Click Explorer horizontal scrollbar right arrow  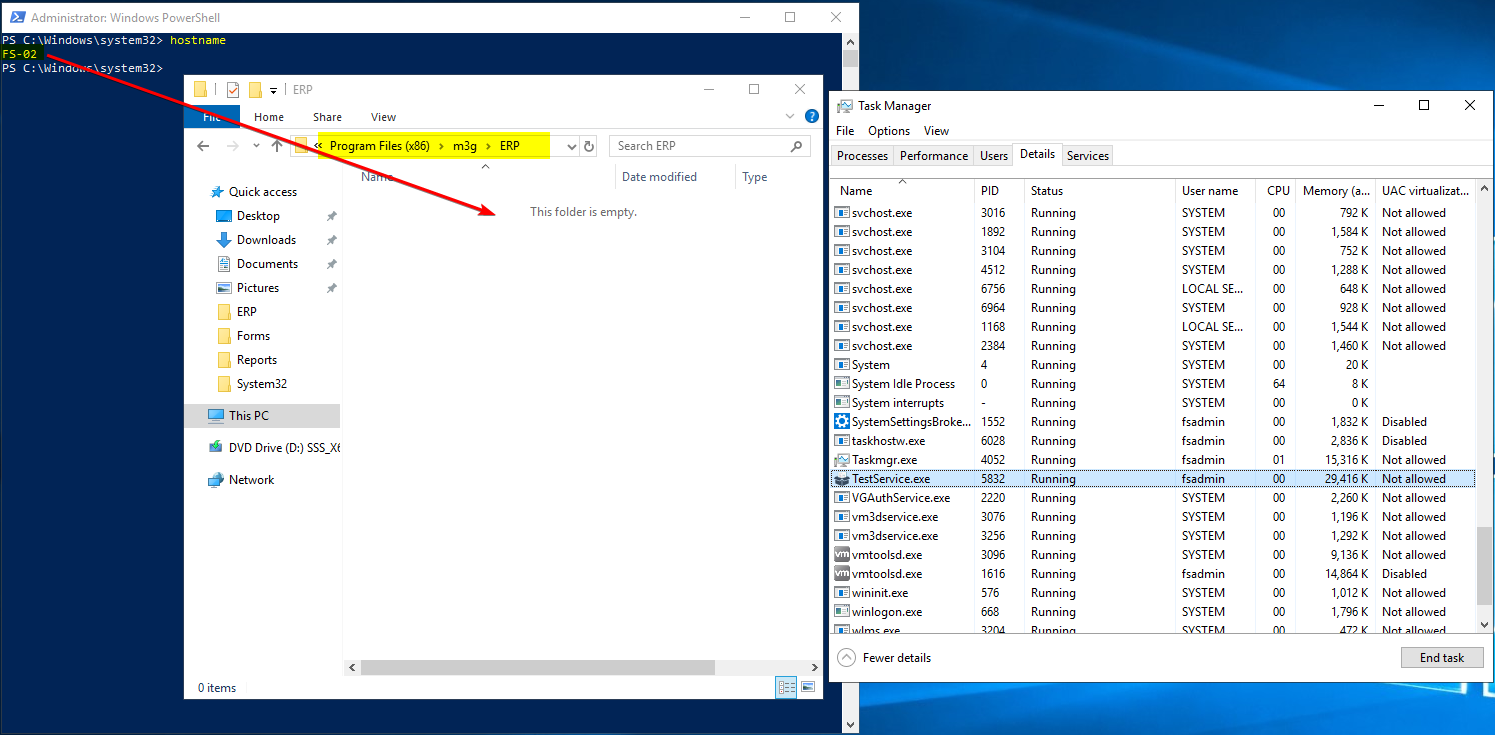(813, 667)
